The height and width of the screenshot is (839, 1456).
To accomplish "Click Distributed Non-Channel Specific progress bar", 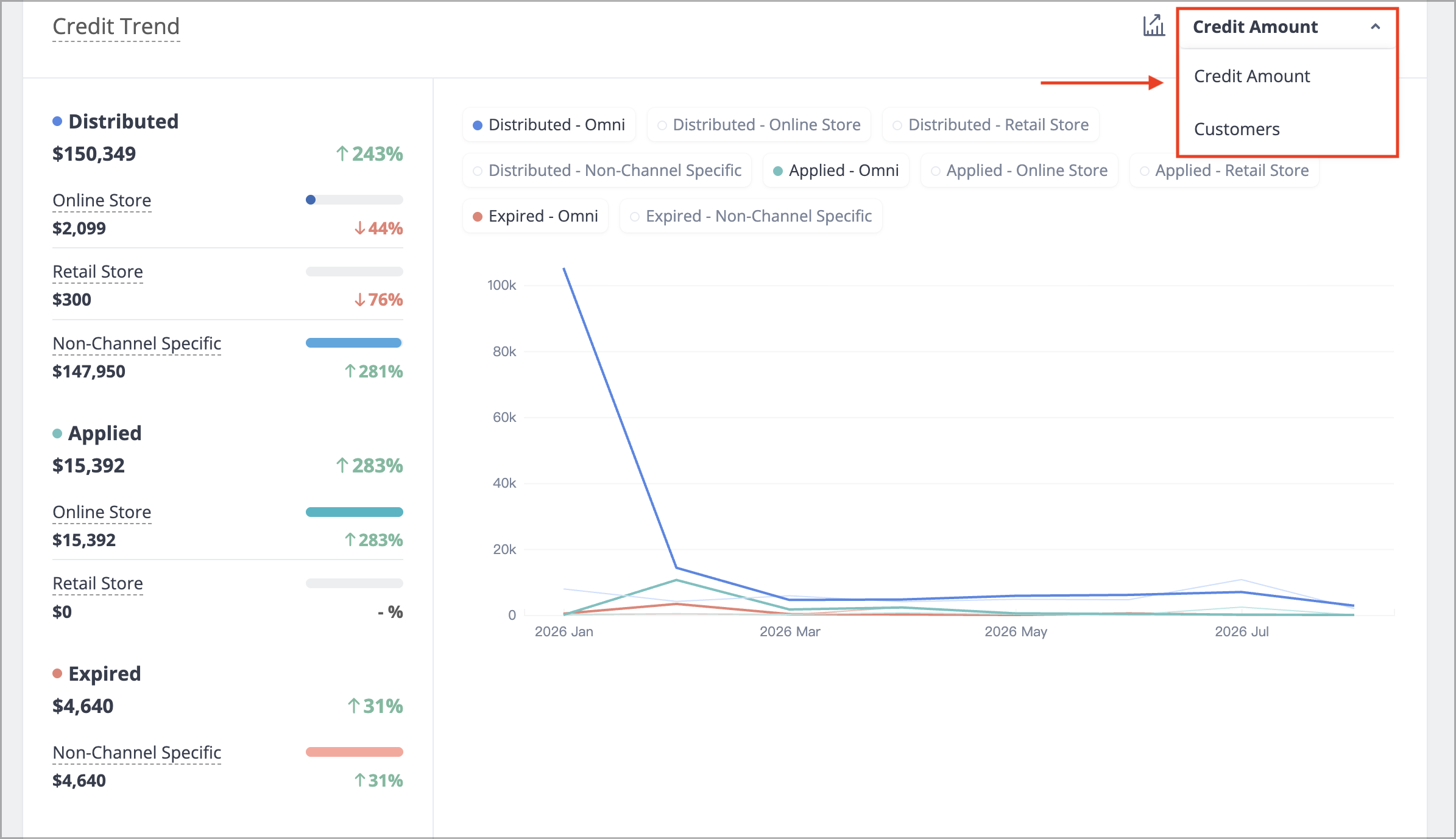I will click(354, 343).
